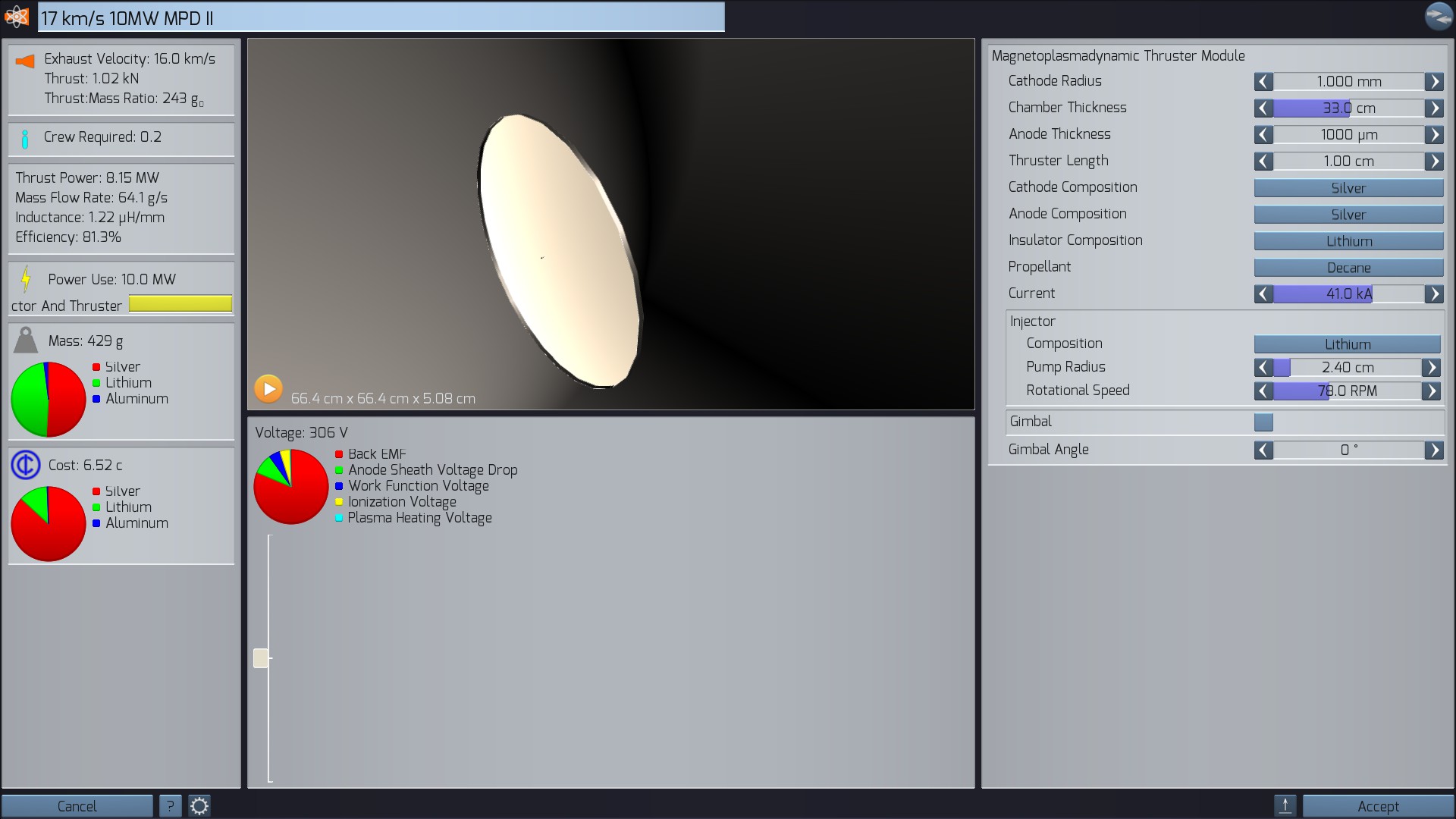Click the Anode Thickness 1000 µm value field
The width and height of the screenshot is (1456, 819).
[1348, 134]
